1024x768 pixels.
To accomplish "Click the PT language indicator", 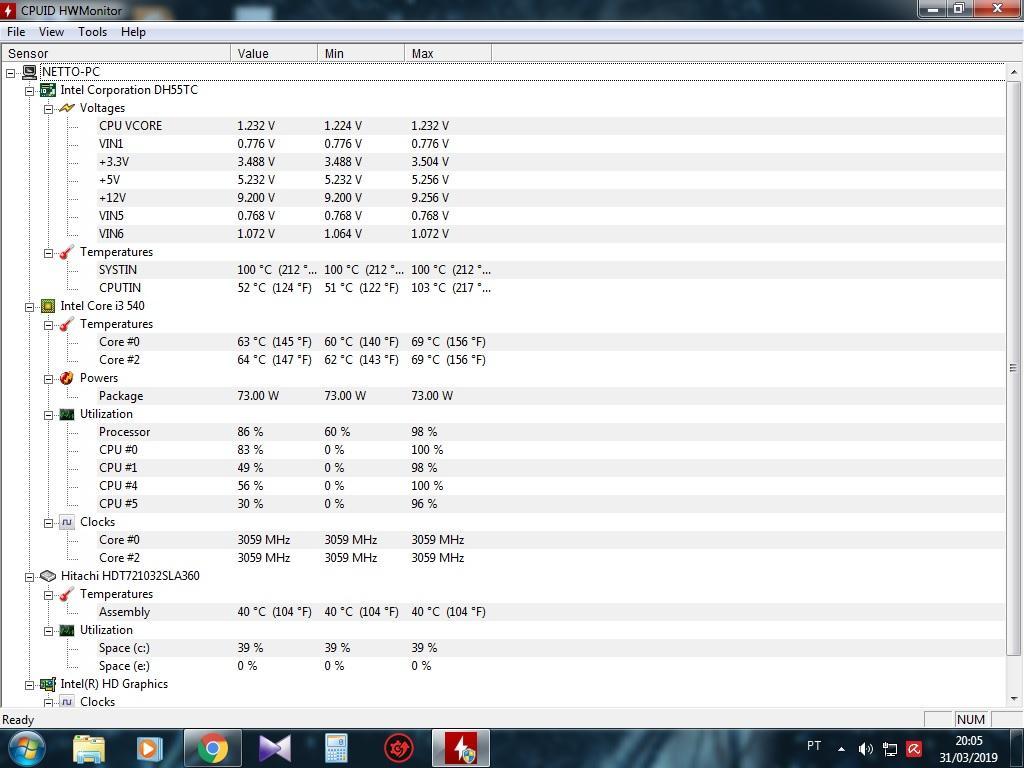I will click(x=814, y=746).
